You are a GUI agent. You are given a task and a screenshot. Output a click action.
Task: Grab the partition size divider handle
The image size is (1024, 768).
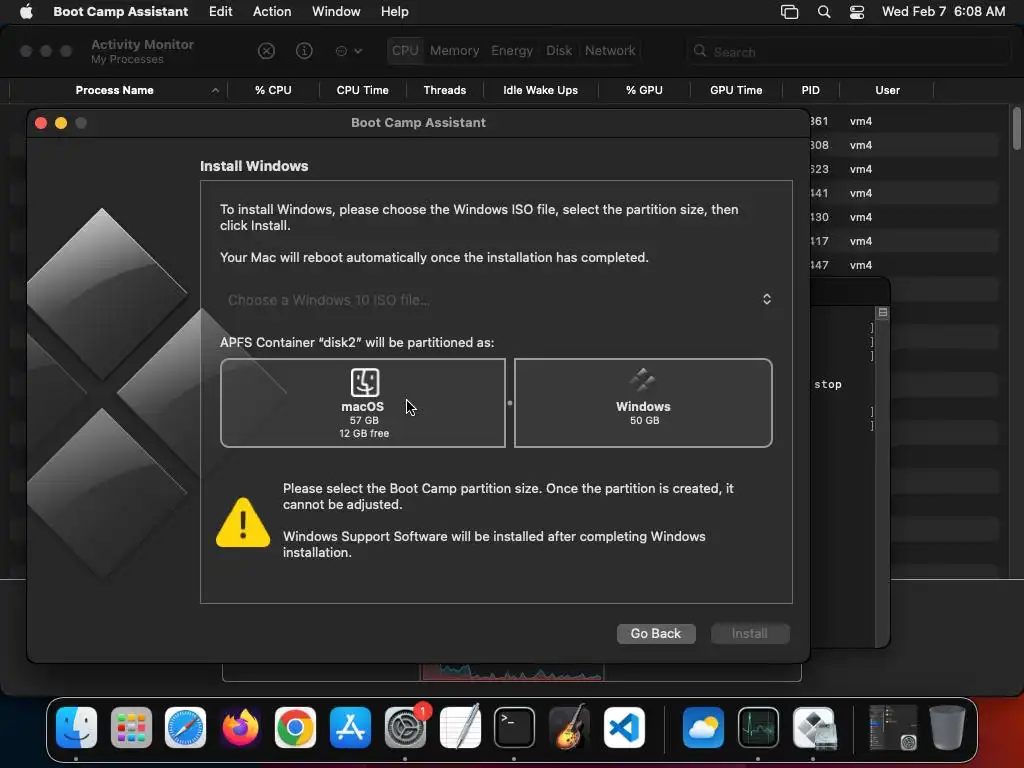[x=510, y=403]
